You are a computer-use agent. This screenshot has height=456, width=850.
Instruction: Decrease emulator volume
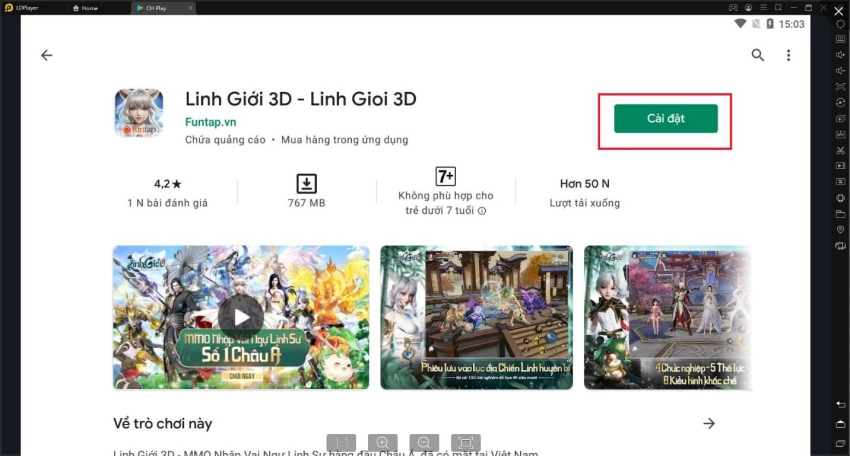coord(840,70)
